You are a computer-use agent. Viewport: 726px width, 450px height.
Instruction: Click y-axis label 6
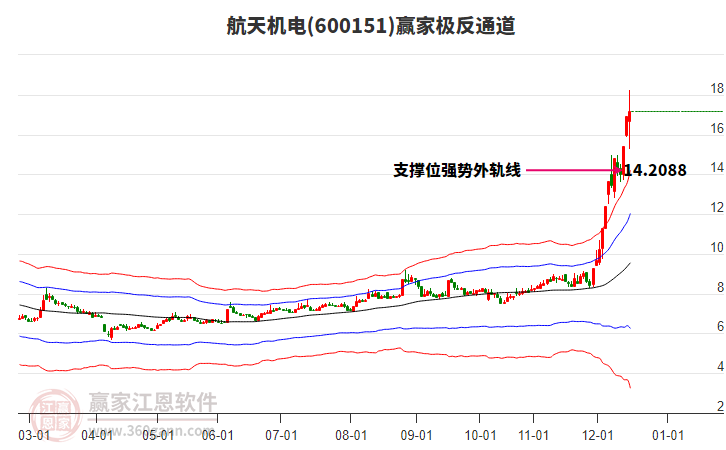(x=720, y=326)
